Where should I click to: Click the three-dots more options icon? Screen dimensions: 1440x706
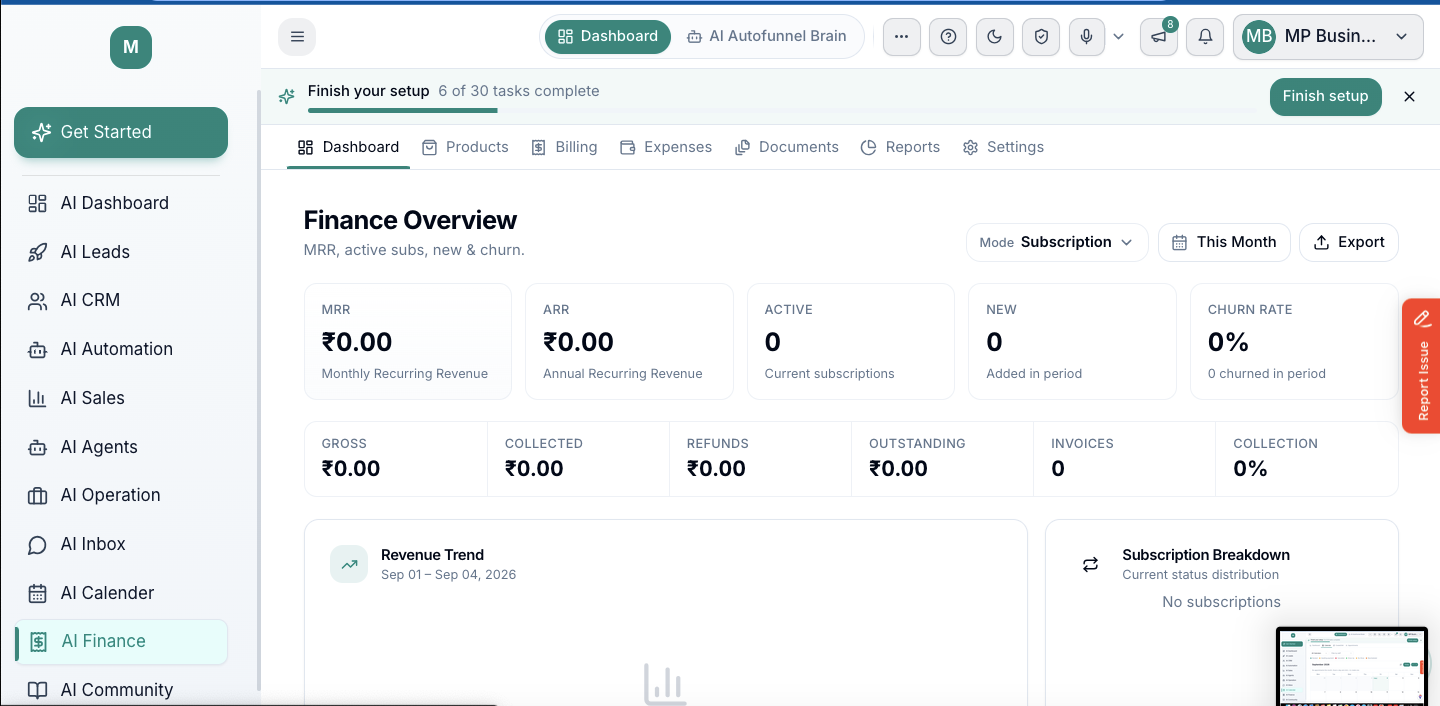tap(902, 37)
